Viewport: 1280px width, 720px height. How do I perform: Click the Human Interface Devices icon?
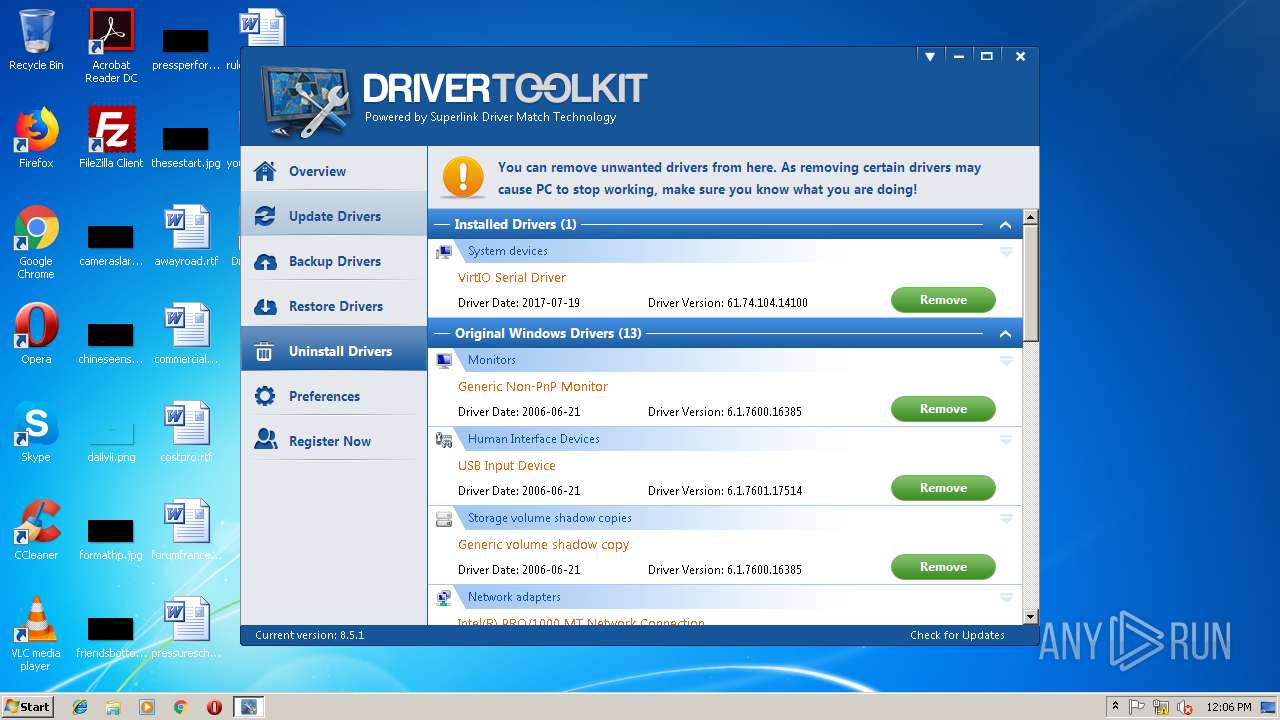point(444,439)
